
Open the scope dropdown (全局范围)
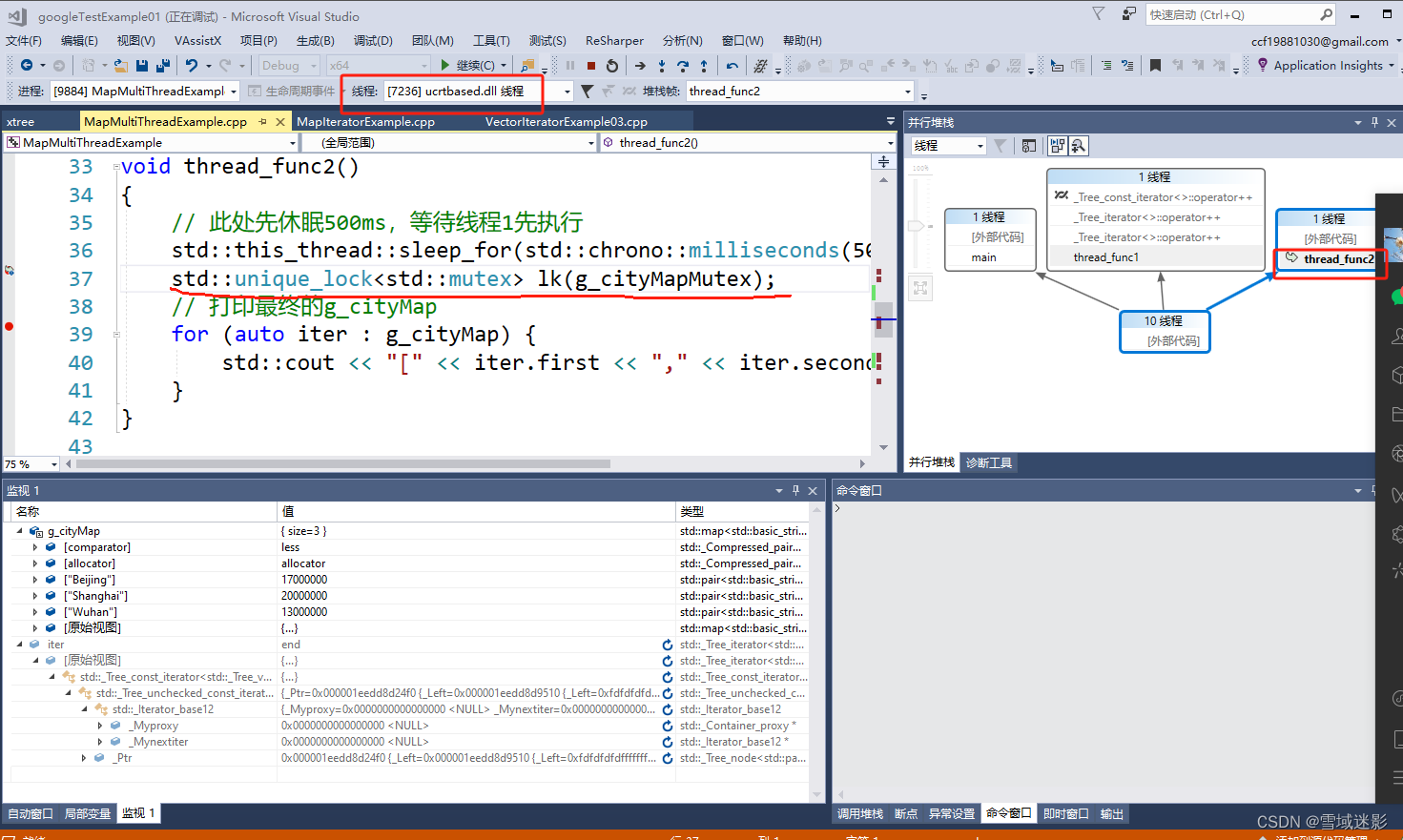point(448,143)
